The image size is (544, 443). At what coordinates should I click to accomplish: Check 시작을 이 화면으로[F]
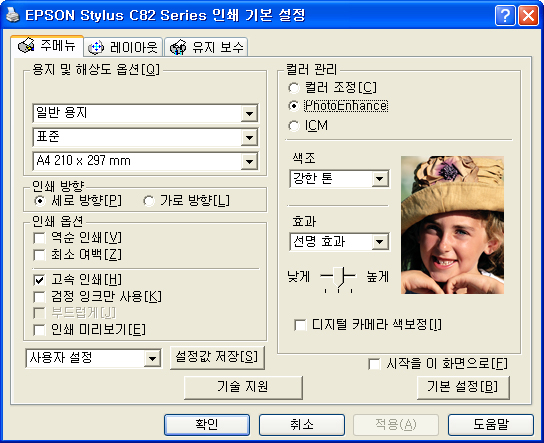(x=374, y=364)
